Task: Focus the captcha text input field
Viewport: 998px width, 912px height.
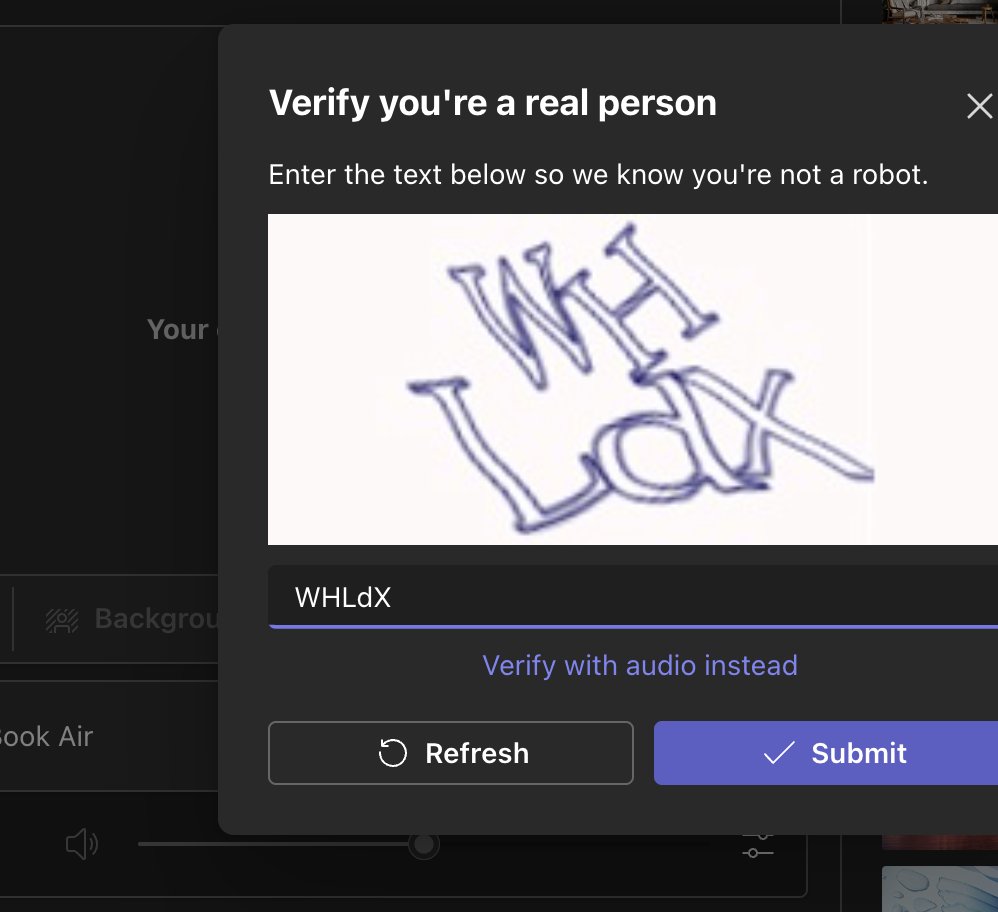Action: [x=633, y=597]
